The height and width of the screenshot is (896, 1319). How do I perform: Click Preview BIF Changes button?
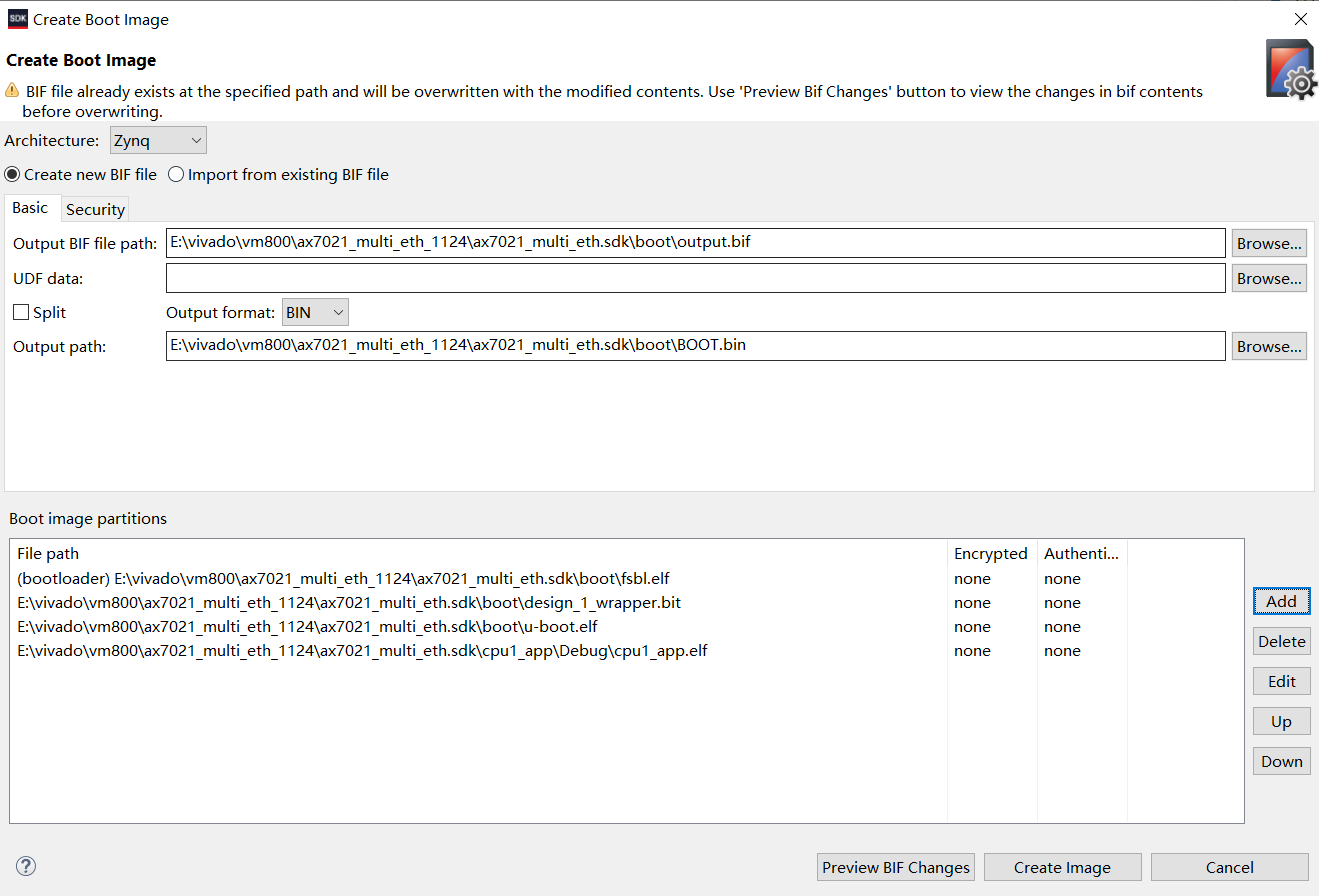(896, 867)
